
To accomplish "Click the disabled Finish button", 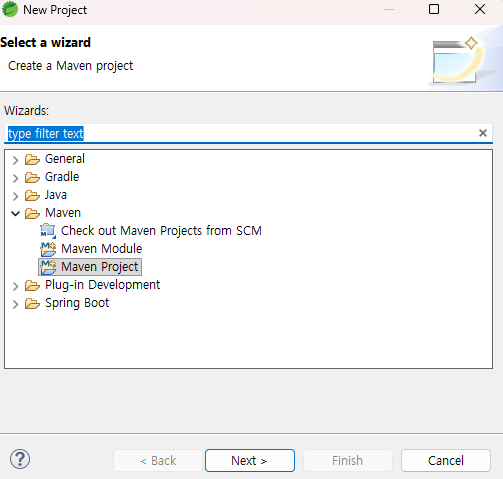I will pos(347,460).
